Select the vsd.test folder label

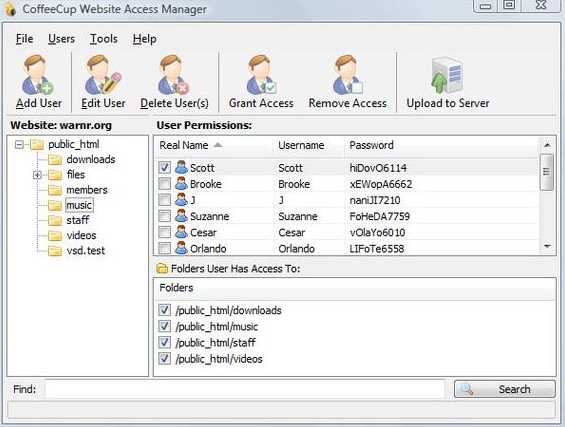click(x=86, y=251)
